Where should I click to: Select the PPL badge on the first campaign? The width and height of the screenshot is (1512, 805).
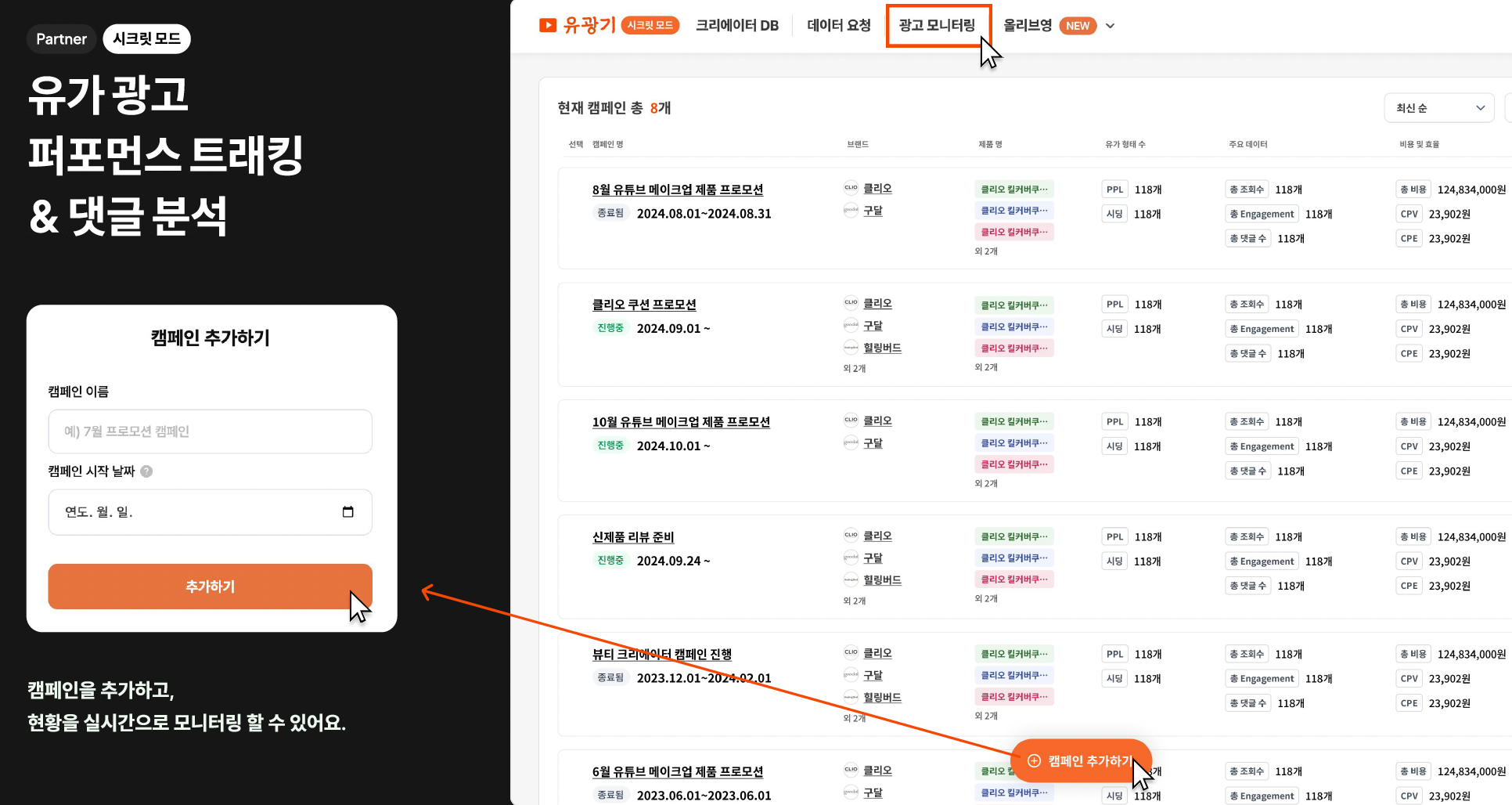tap(1114, 189)
